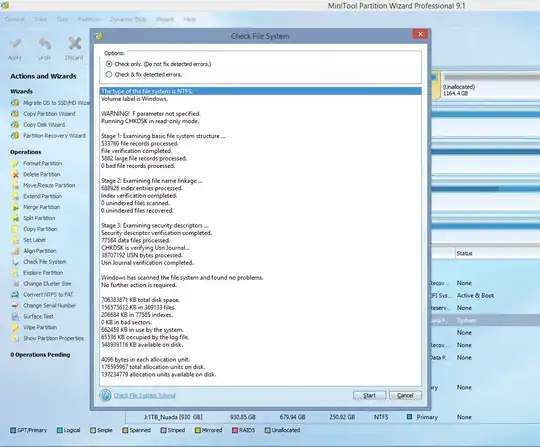
Task: Click the Wipe Partition icon
Action: click(x=15, y=328)
